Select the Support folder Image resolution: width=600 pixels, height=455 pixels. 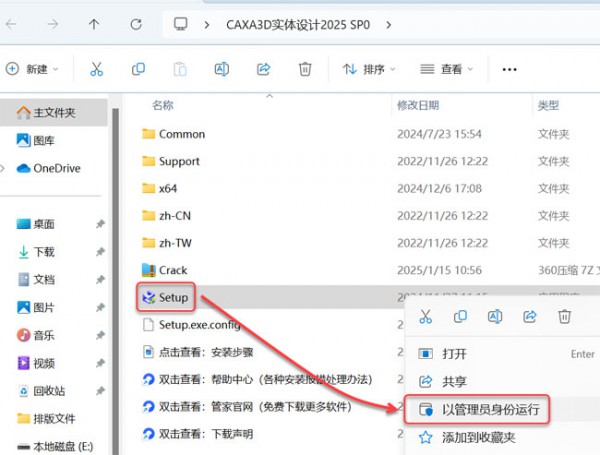pos(171,161)
